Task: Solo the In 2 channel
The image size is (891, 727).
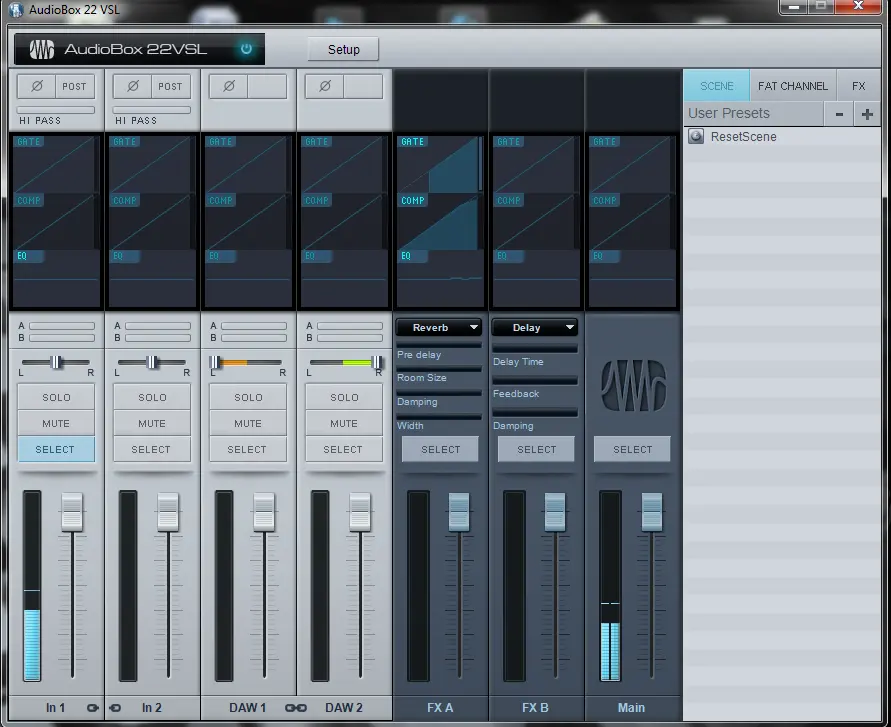Action: pyautogui.click(x=152, y=397)
